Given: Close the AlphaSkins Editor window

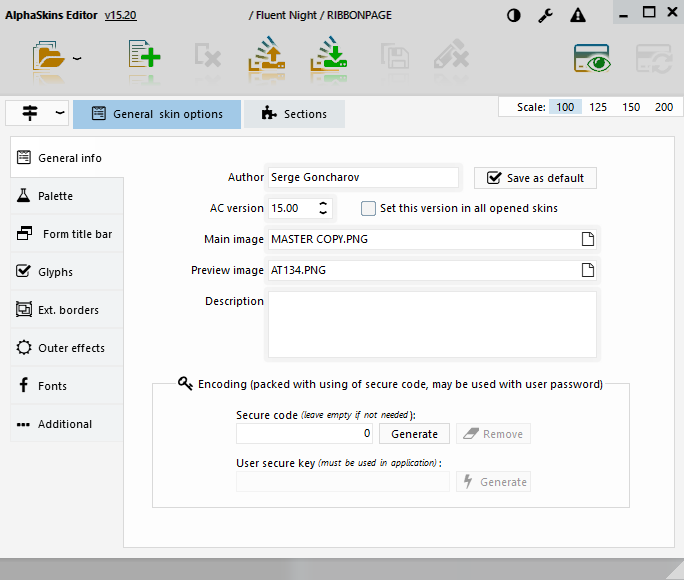Looking at the screenshot, I should (673, 12).
